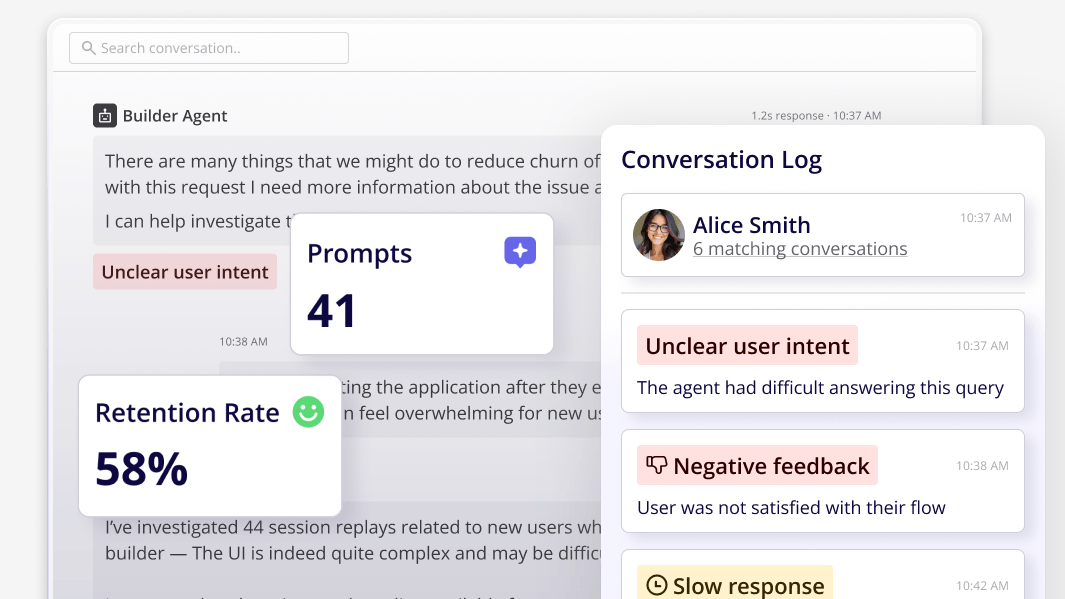Open the 6 matching conversations link
The width and height of the screenshot is (1065, 599).
(x=800, y=249)
